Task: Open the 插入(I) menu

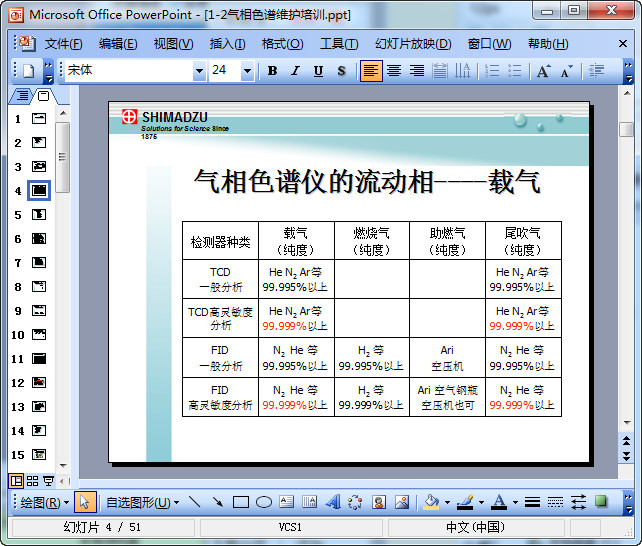Action: coord(227,43)
